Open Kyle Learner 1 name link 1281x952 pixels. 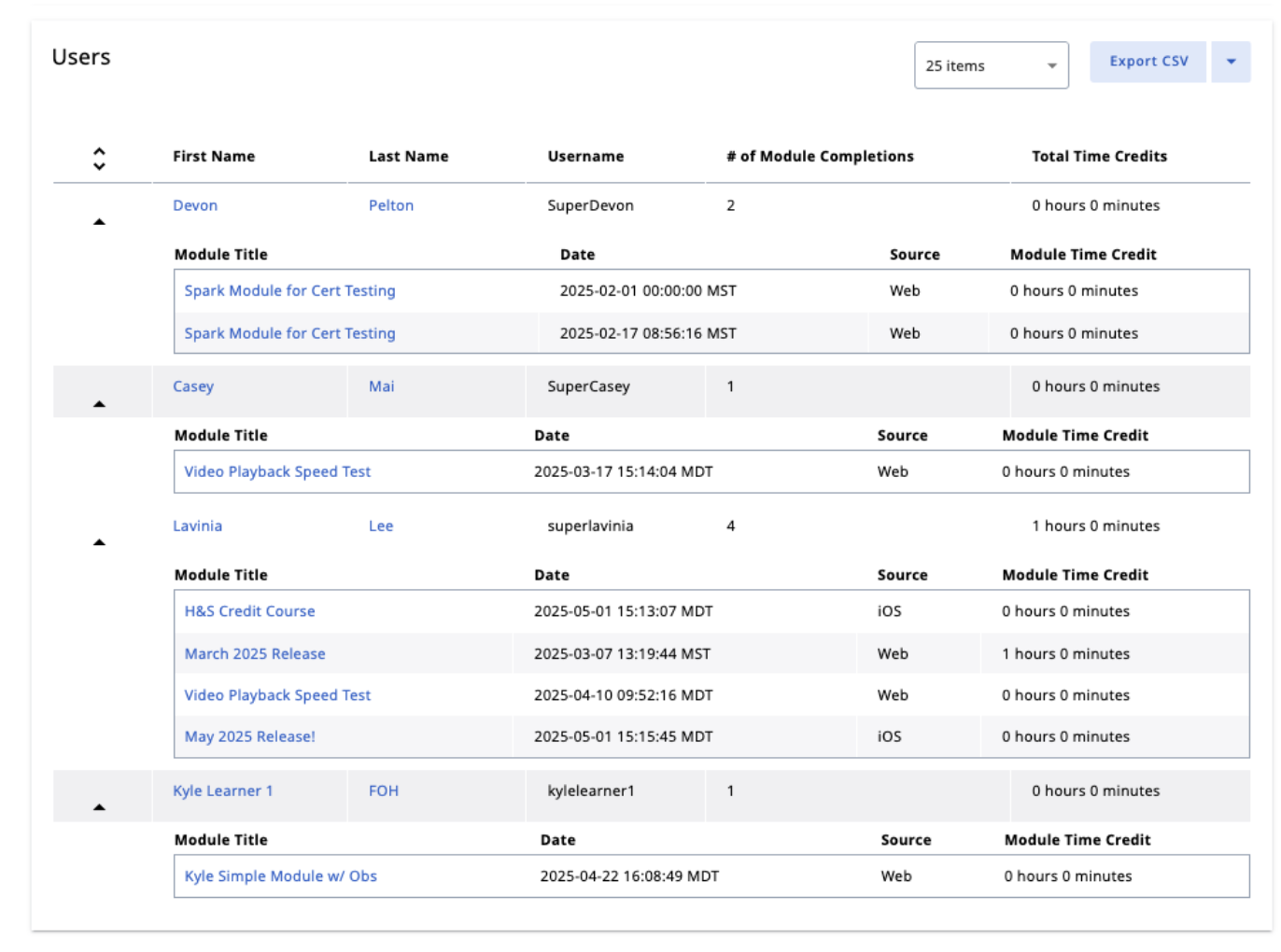[x=223, y=791]
